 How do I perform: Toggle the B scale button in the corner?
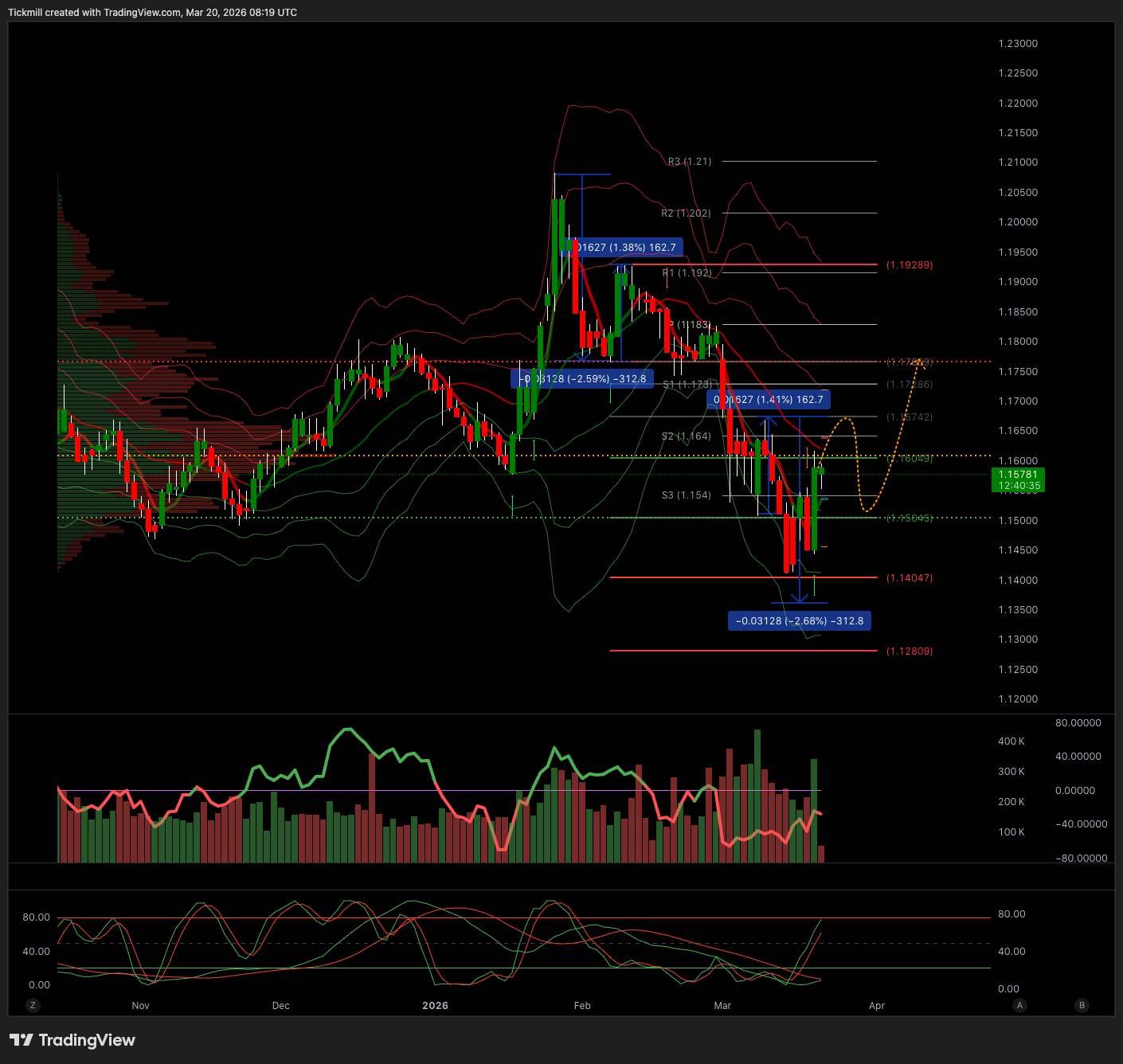(x=1082, y=1005)
